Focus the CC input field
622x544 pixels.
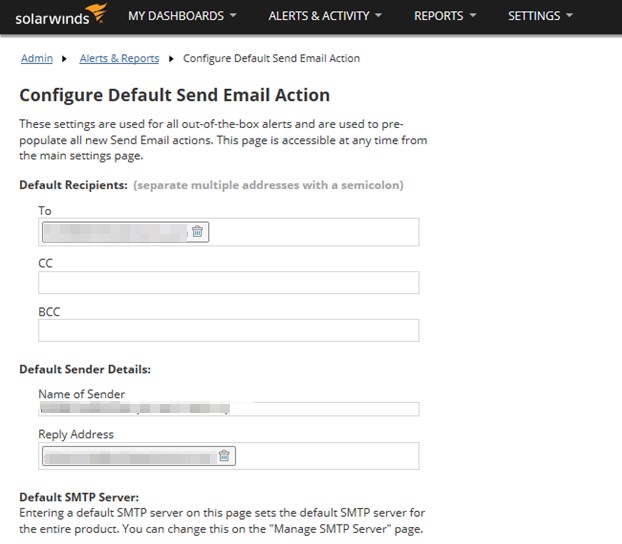[228, 283]
